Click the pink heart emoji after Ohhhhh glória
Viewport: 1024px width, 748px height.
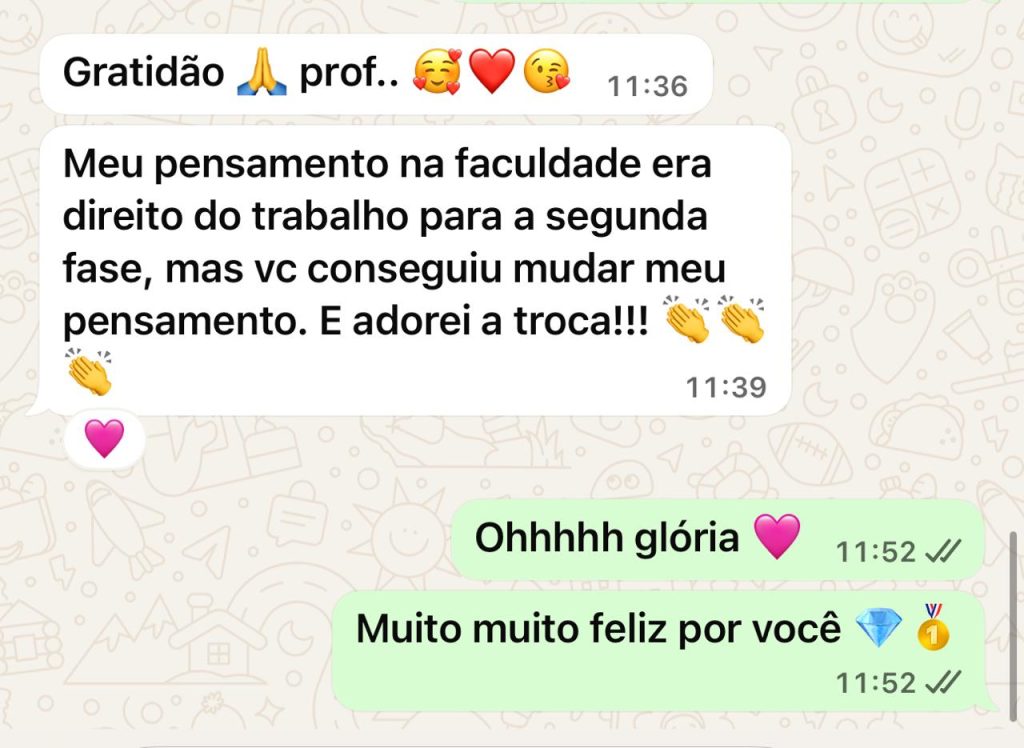776,536
